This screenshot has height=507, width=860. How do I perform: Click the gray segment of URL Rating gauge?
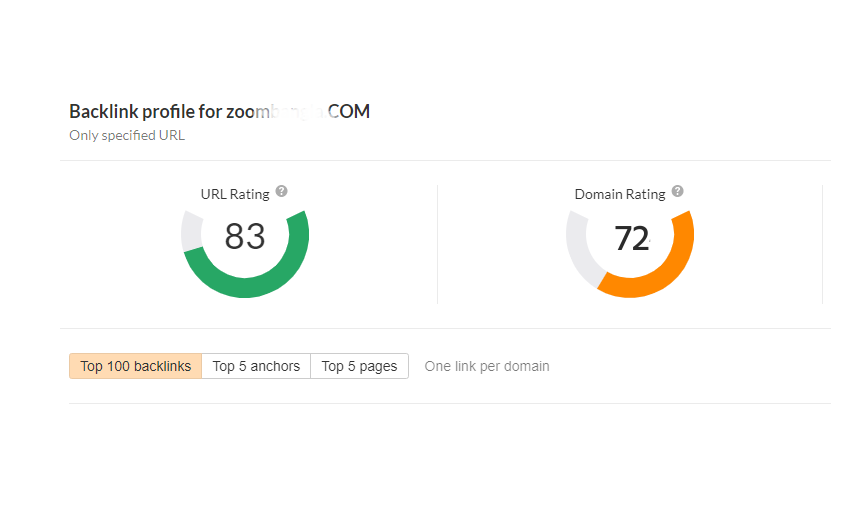[x=191, y=232]
